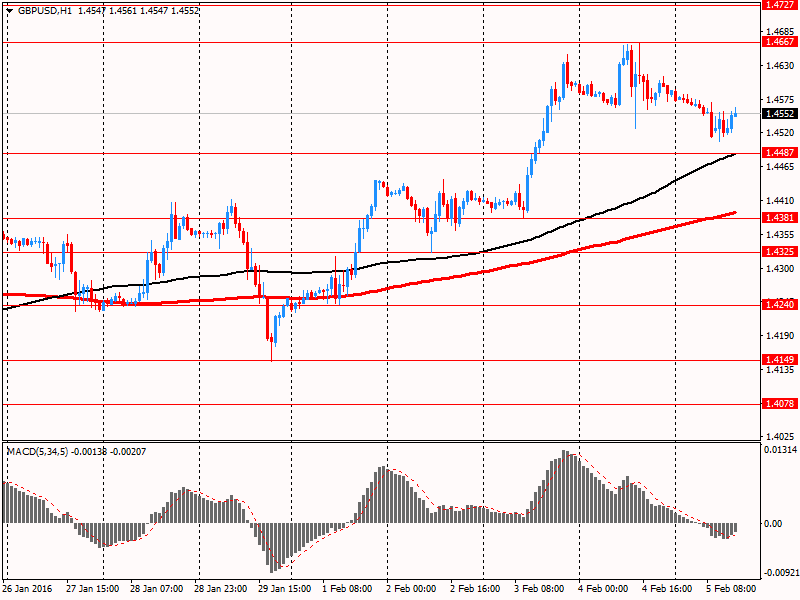The image size is (800, 600).
Task: Select the 1.4487 price level label
Action: (778, 152)
